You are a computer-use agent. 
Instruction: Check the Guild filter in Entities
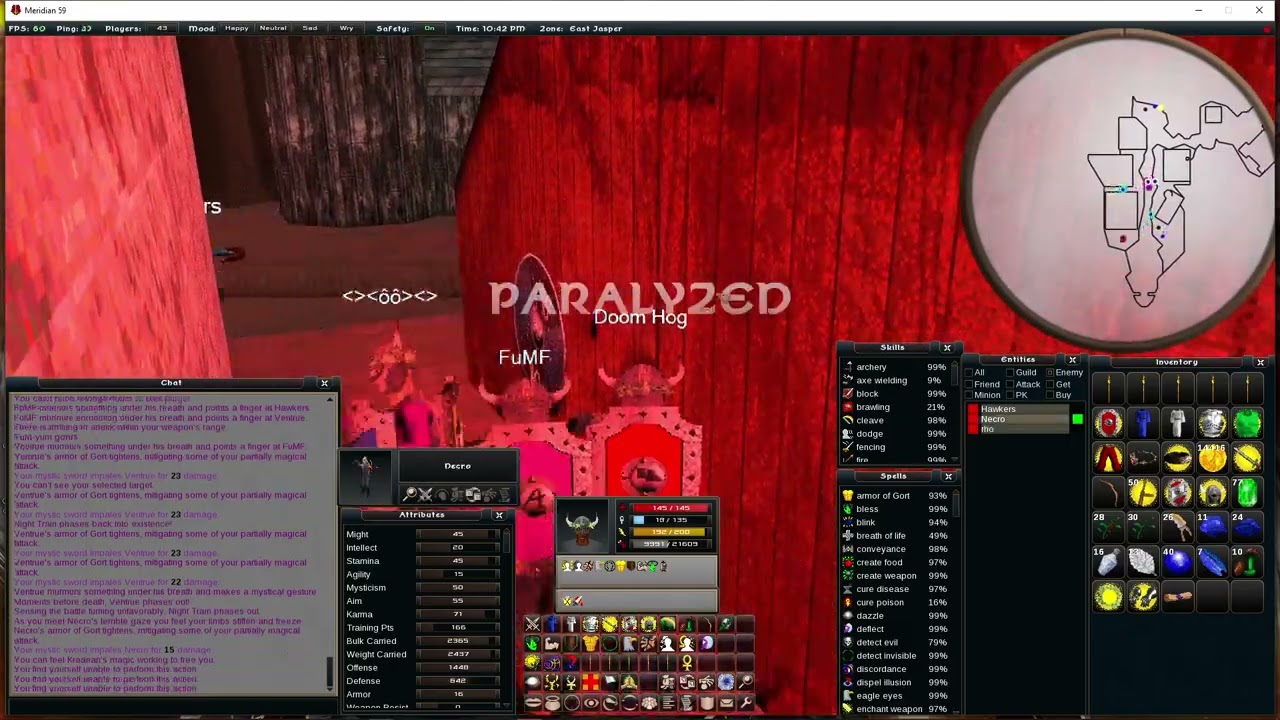(x=1010, y=372)
